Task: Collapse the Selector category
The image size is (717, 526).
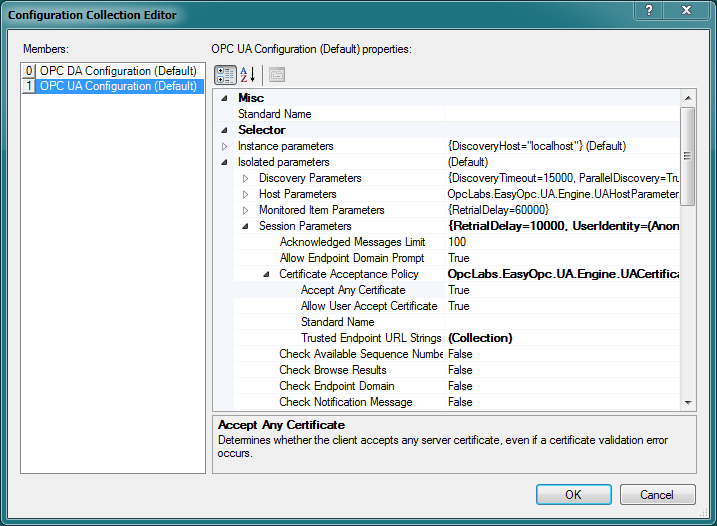Action: pos(224,130)
